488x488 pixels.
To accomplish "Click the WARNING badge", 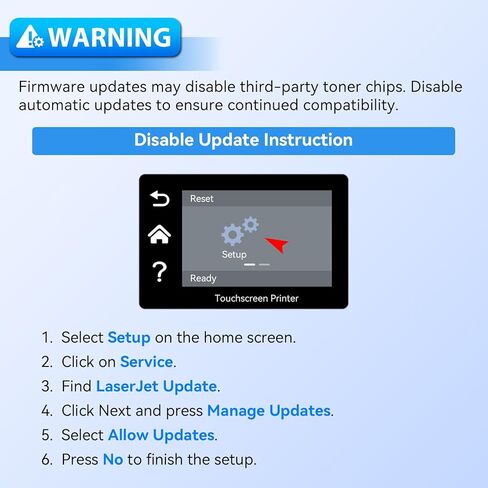I will point(96,37).
